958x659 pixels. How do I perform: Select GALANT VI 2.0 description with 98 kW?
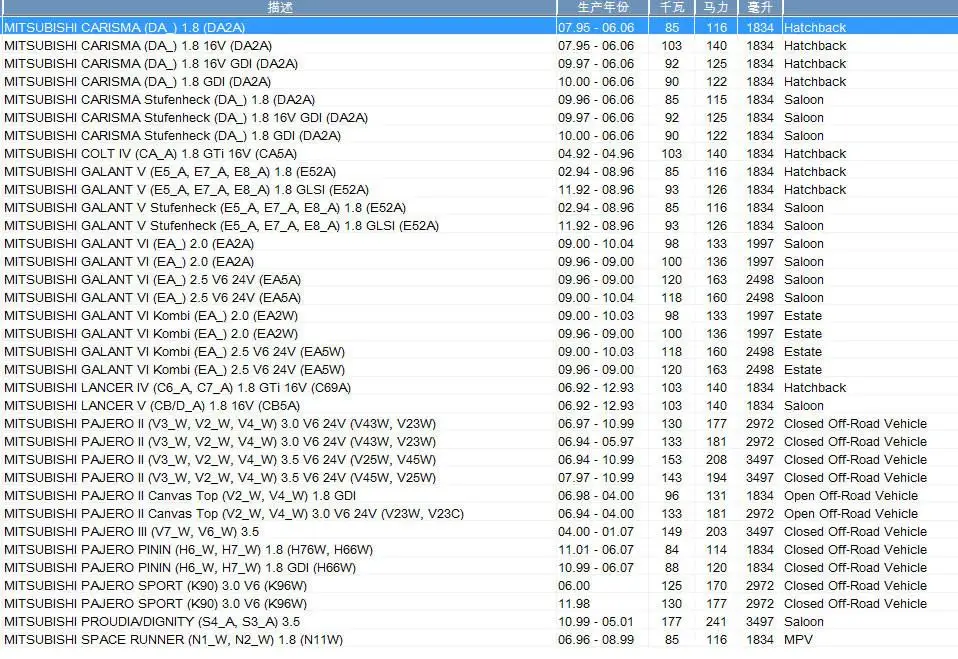(129, 244)
